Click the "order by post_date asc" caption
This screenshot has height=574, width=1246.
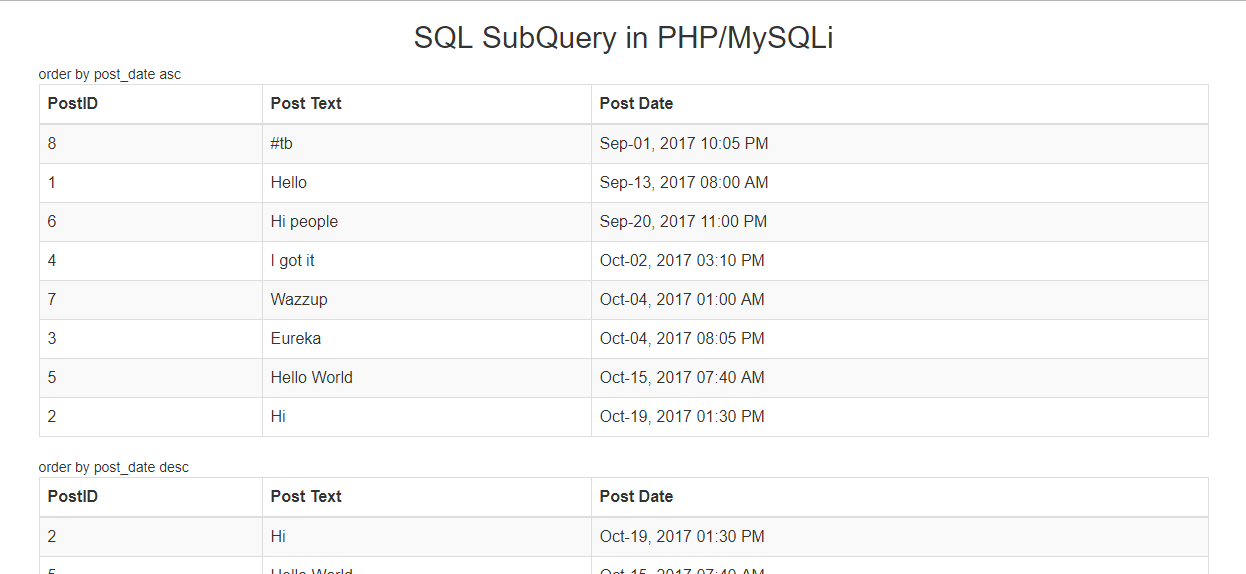click(110, 74)
